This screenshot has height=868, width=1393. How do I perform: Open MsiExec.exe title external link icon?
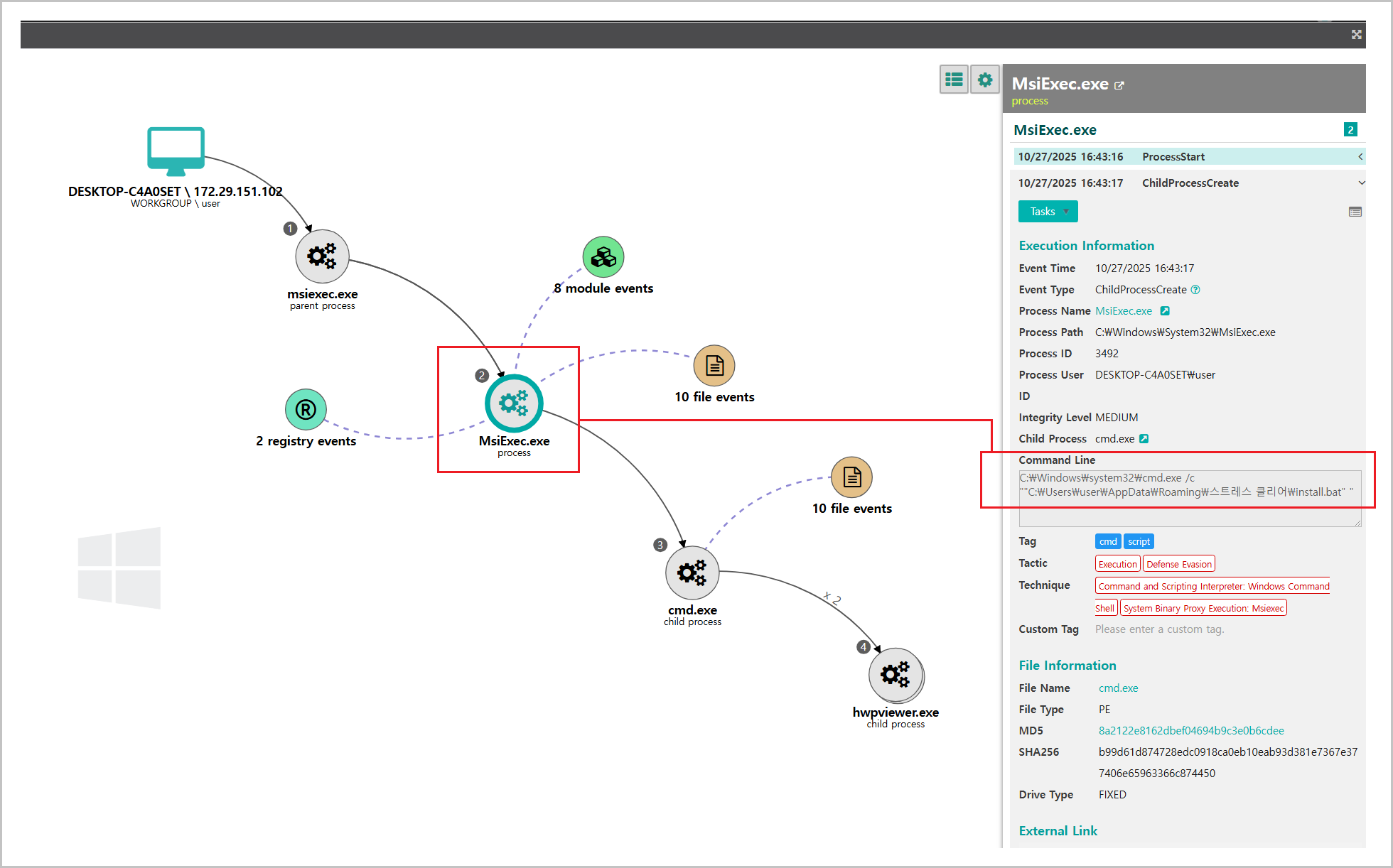1119,86
